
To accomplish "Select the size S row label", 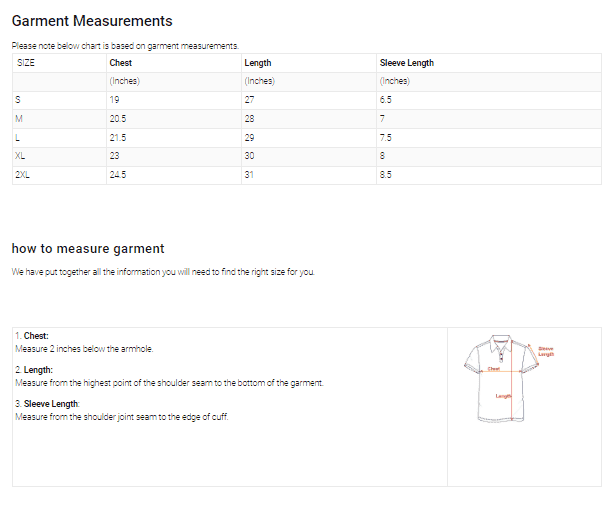I will point(18,100).
